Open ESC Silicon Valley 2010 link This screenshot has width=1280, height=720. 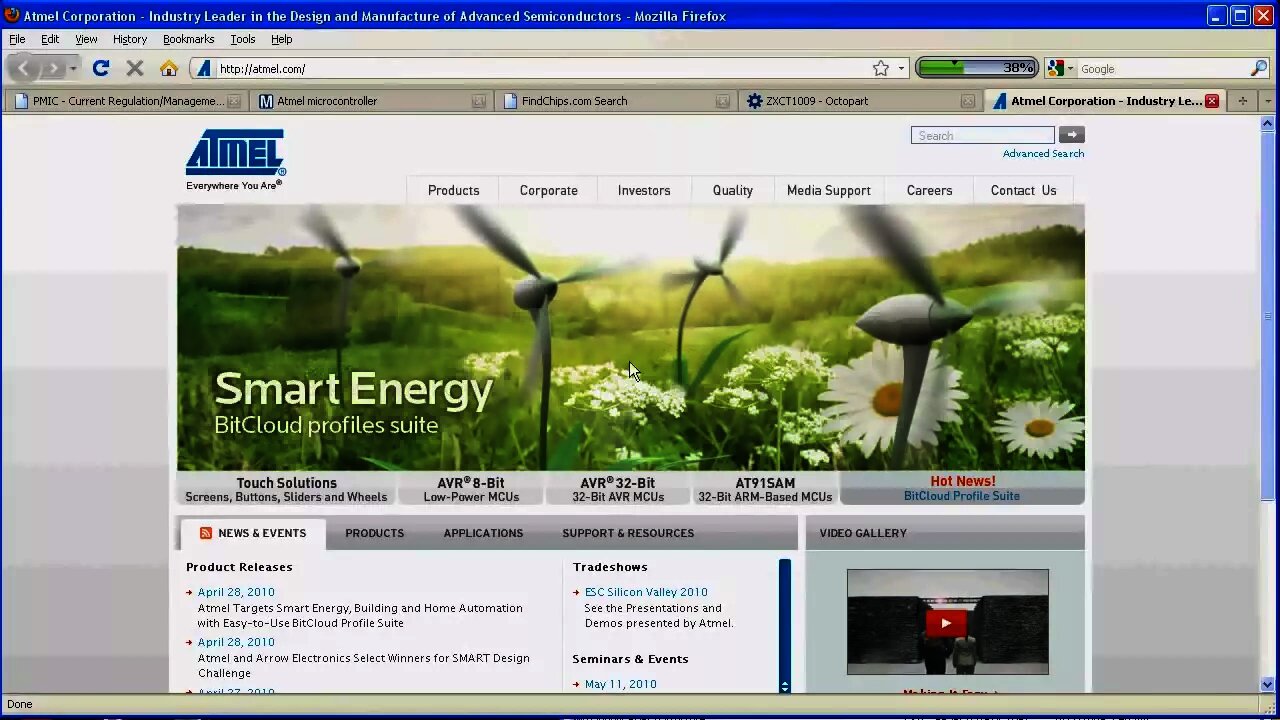646,592
